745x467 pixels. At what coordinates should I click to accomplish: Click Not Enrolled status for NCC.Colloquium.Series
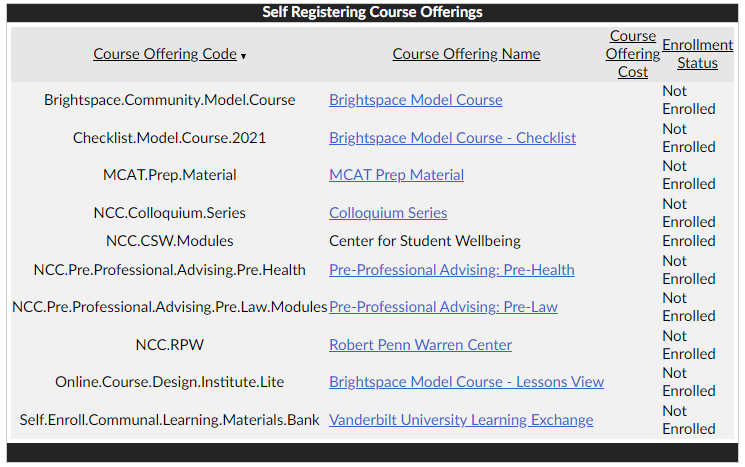point(688,213)
